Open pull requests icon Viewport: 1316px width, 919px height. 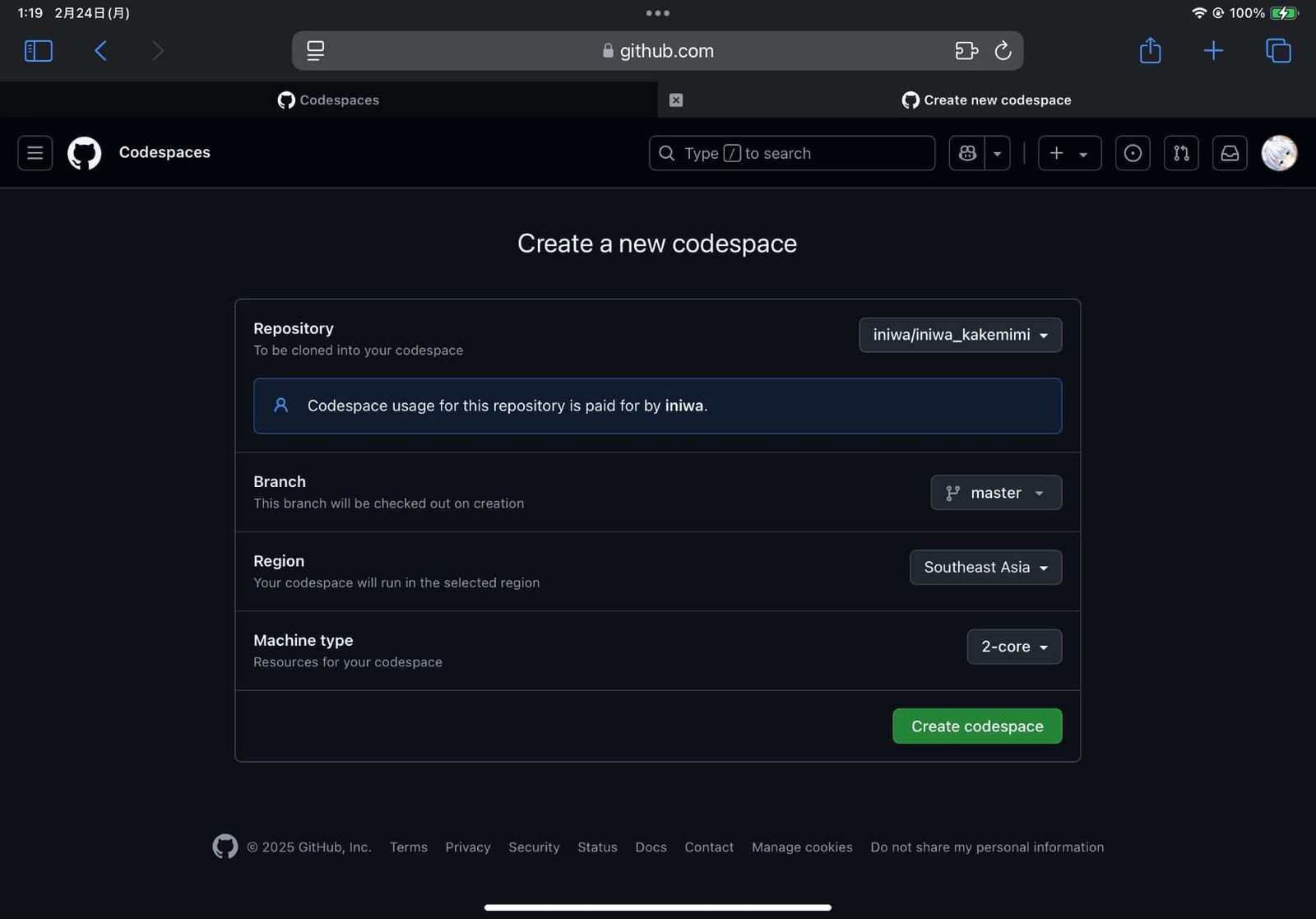[x=1181, y=153]
